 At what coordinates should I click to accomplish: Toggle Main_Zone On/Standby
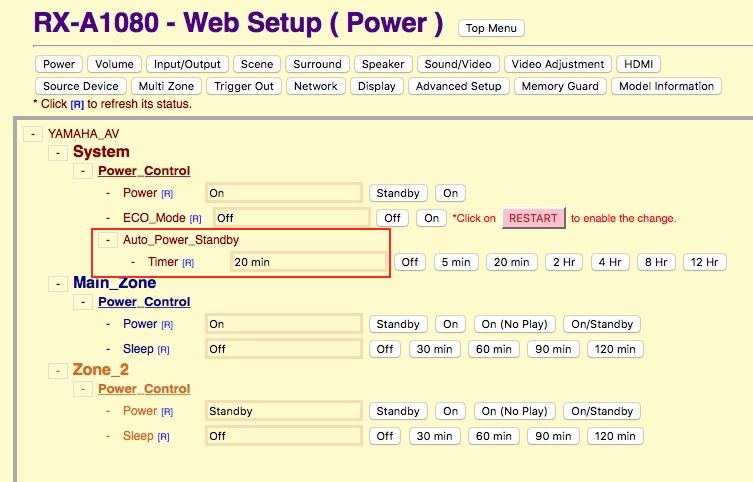[x=602, y=324]
